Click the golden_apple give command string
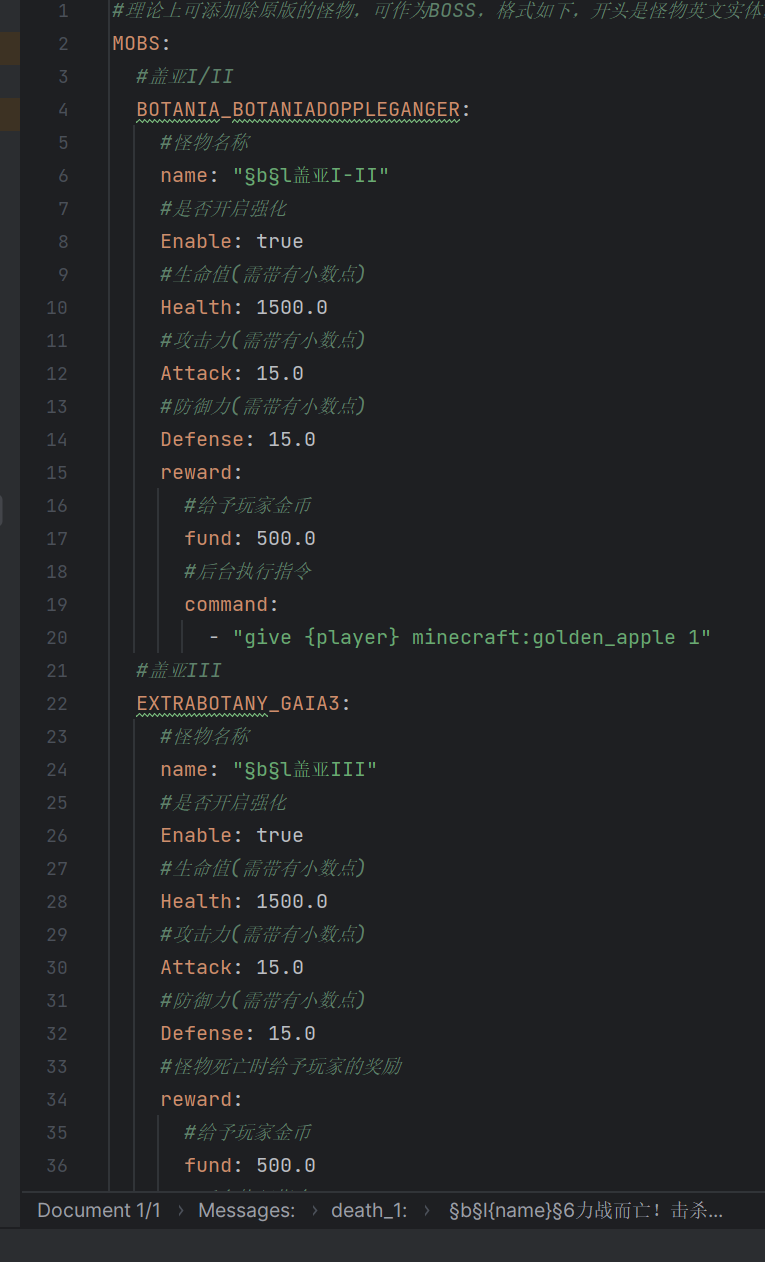The width and height of the screenshot is (765, 1262). pos(471,638)
